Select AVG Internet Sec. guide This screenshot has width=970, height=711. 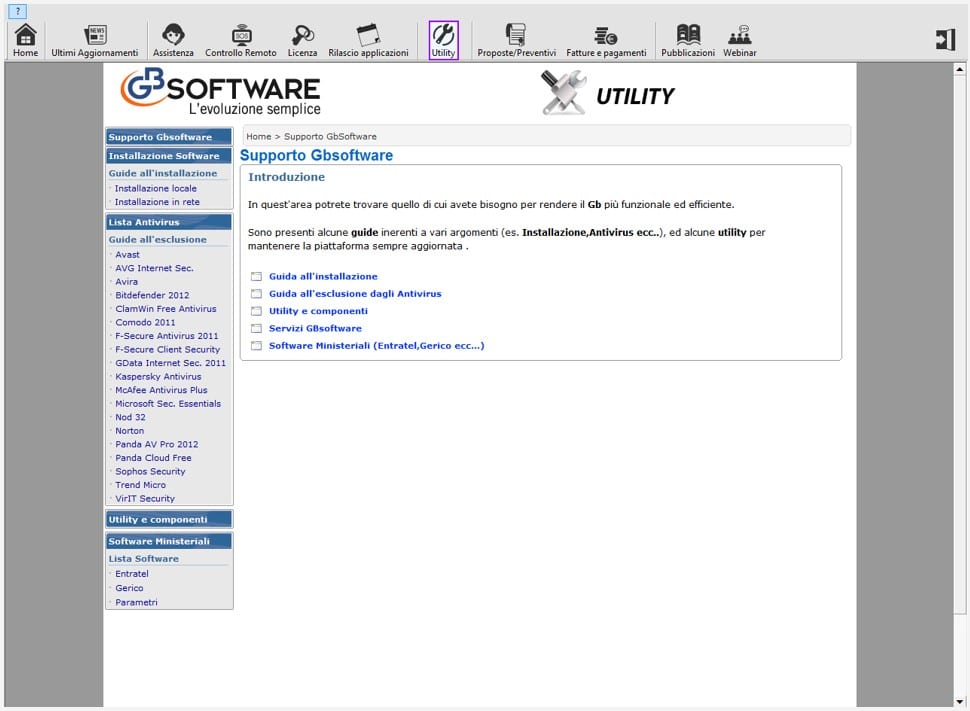(x=154, y=268)
